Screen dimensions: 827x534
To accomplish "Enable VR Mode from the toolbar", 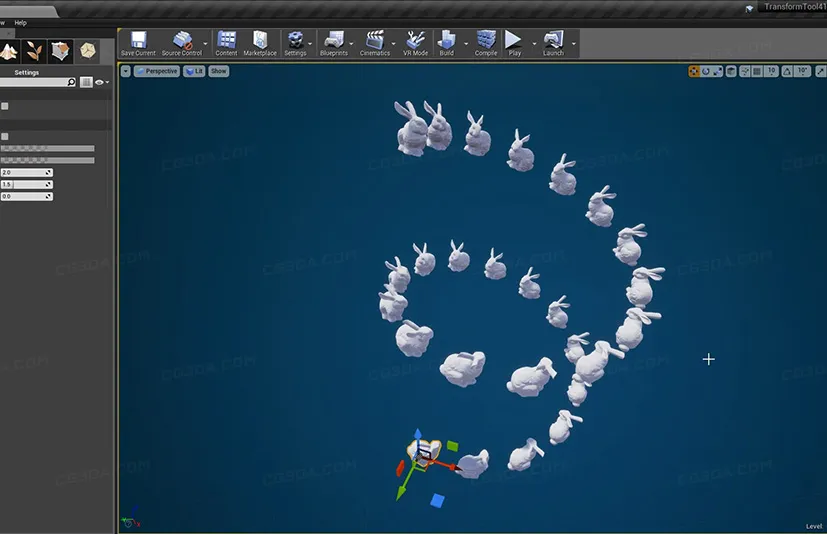I will point(416,43).
